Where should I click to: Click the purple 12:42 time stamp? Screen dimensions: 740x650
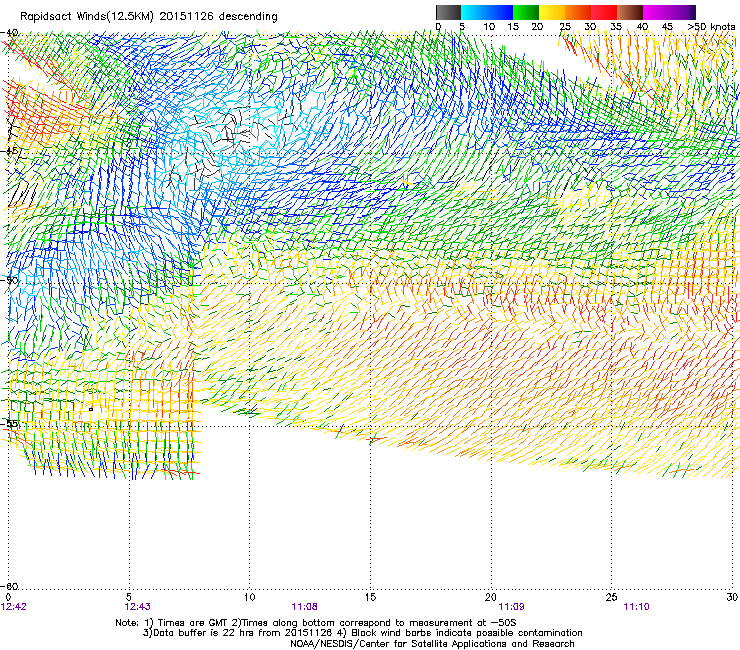[14, 607]
